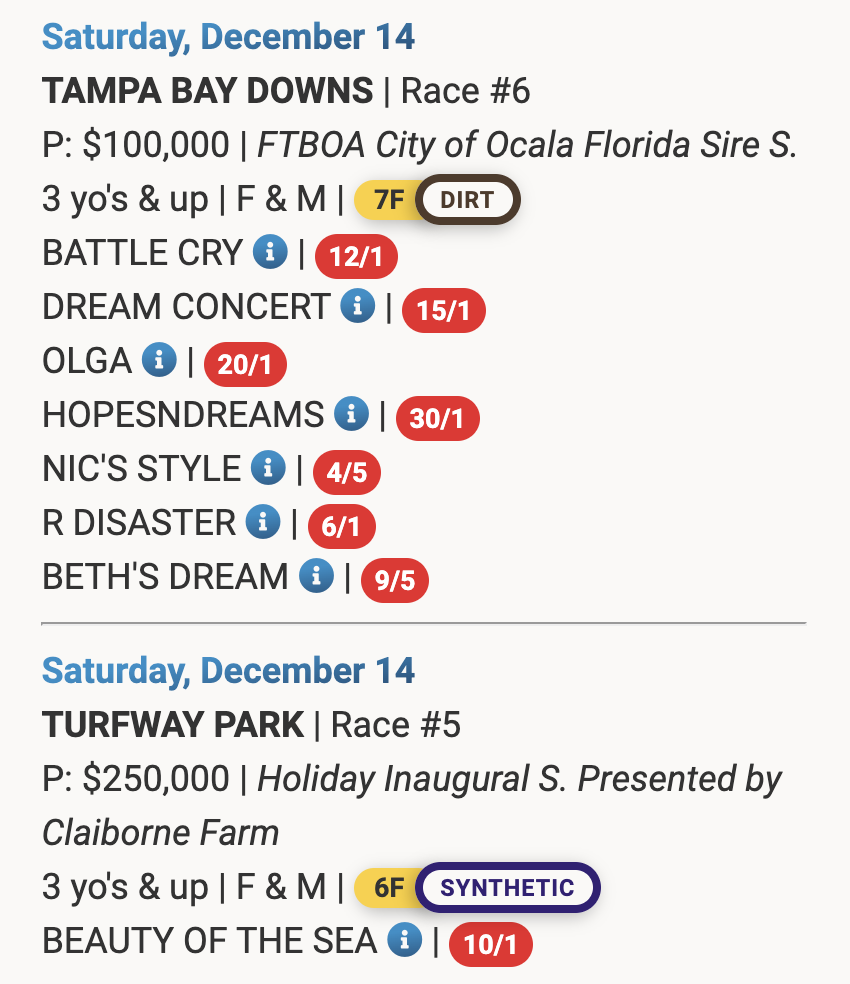Select the 9/5 odds for Beth's Dream
Image resolution: width=850 pixels, height=984 pixels.
coord(394,581)
